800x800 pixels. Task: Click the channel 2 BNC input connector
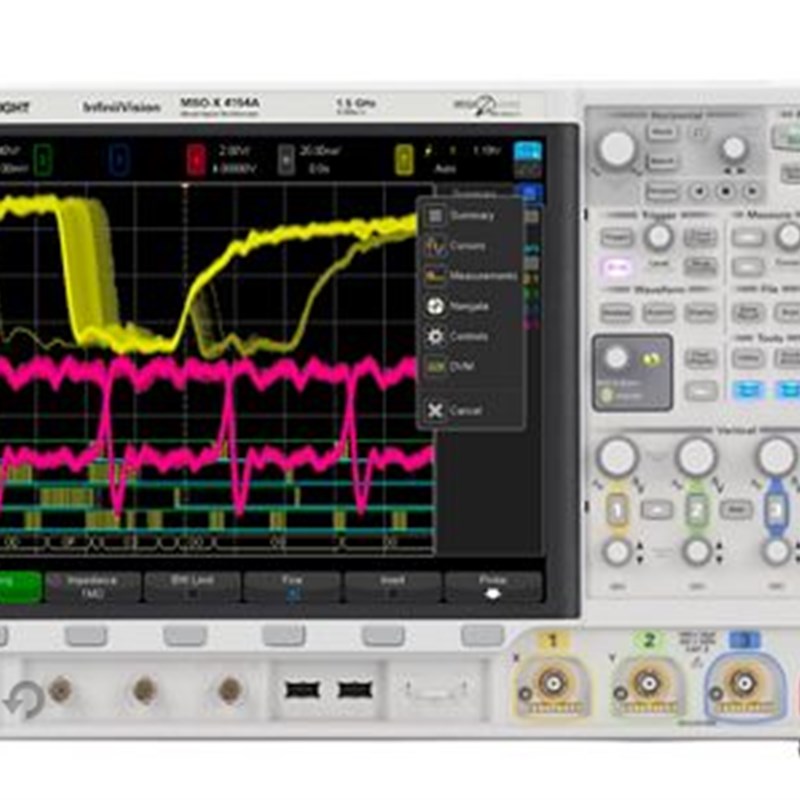pos(647,683)
